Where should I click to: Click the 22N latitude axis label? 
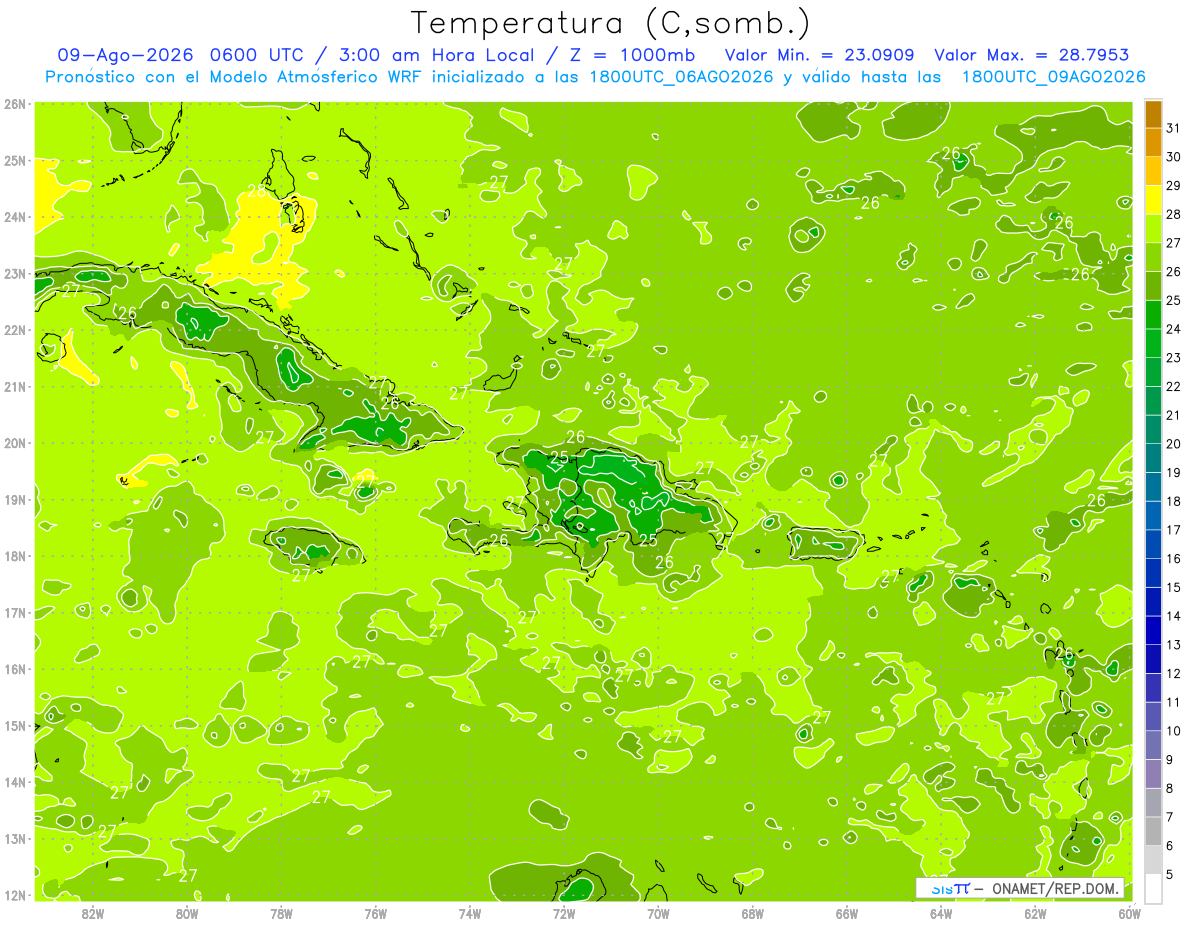[x=15, y=330]
